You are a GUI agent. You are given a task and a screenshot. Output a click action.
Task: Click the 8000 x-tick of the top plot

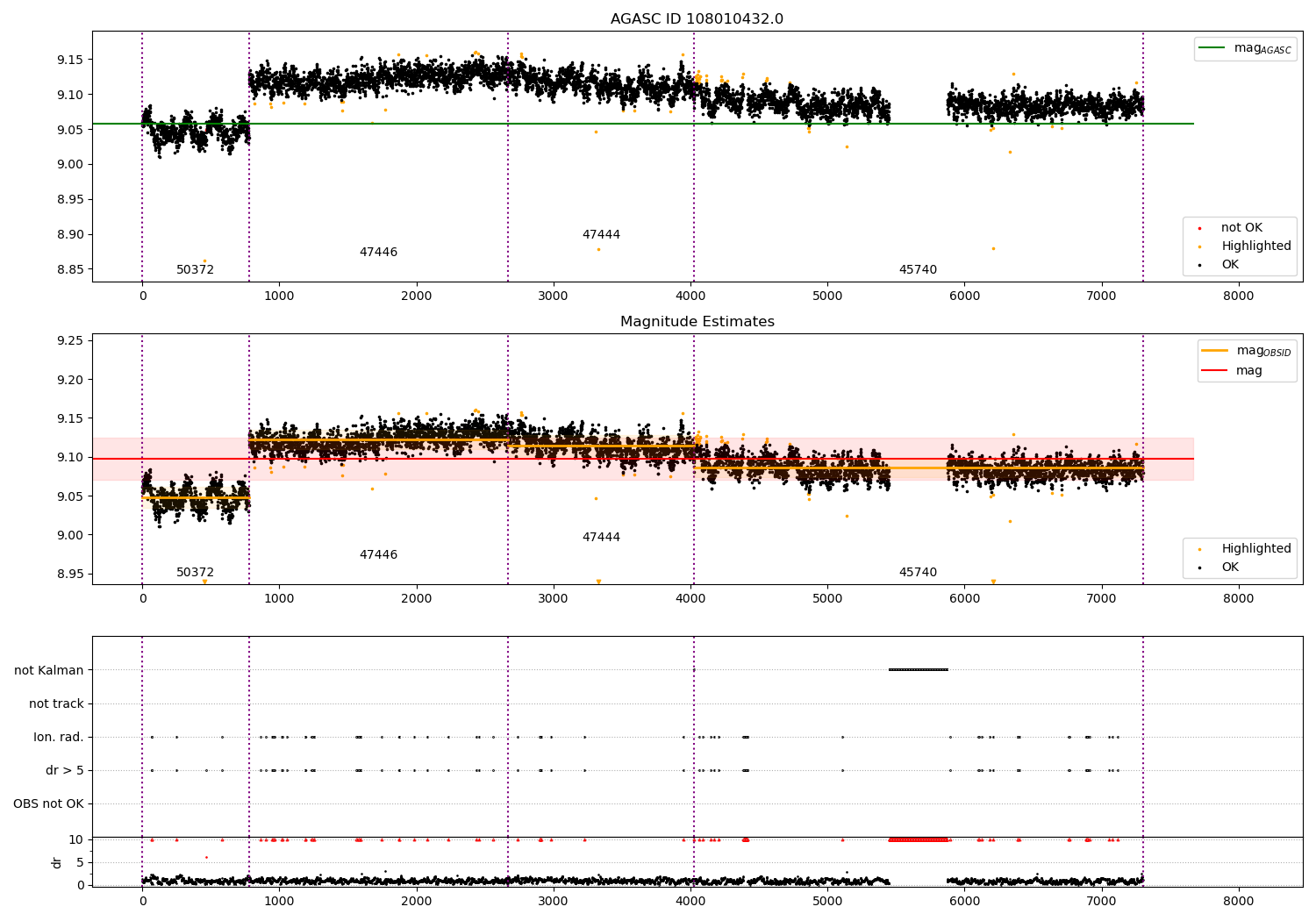1239,296
